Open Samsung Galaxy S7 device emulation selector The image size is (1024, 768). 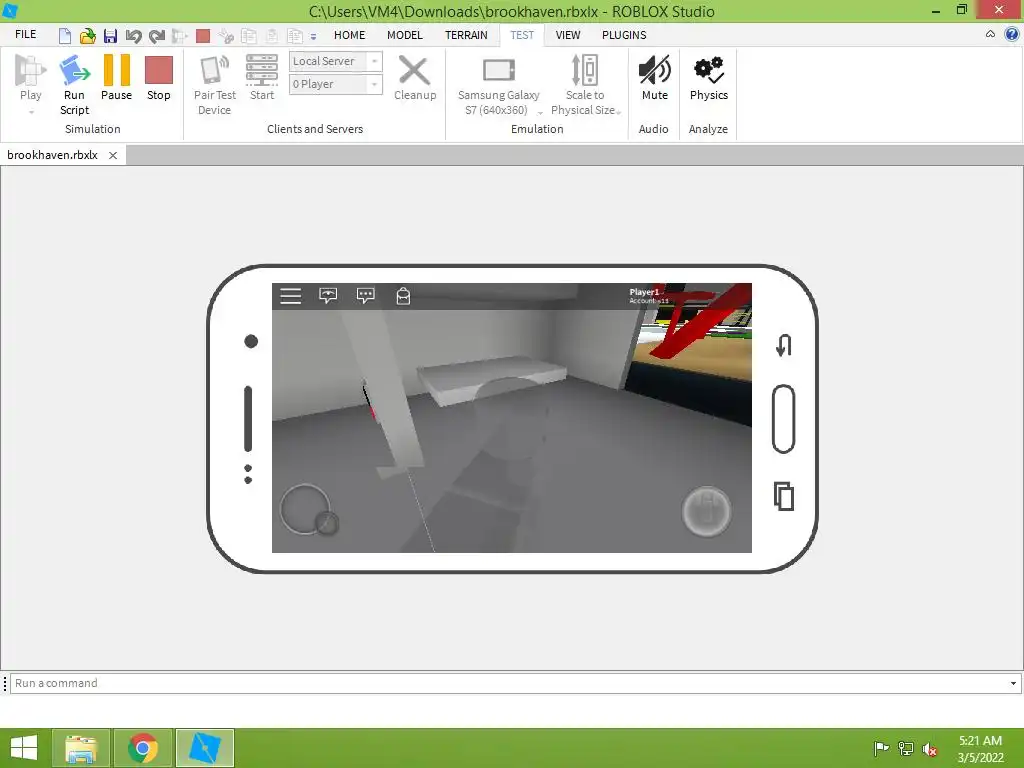point(499,85)
